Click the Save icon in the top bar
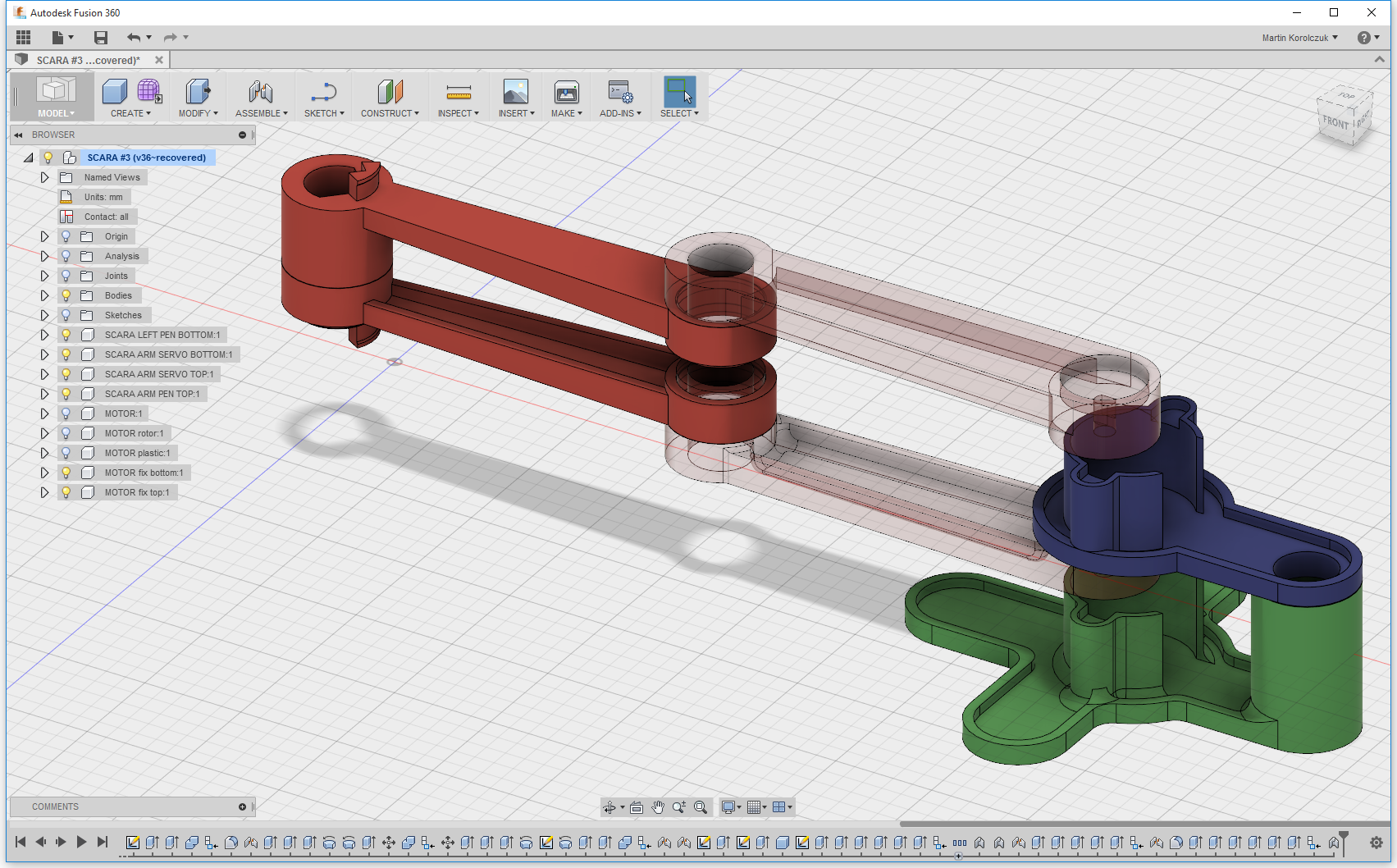1397x868 pixels. (101, 37)
